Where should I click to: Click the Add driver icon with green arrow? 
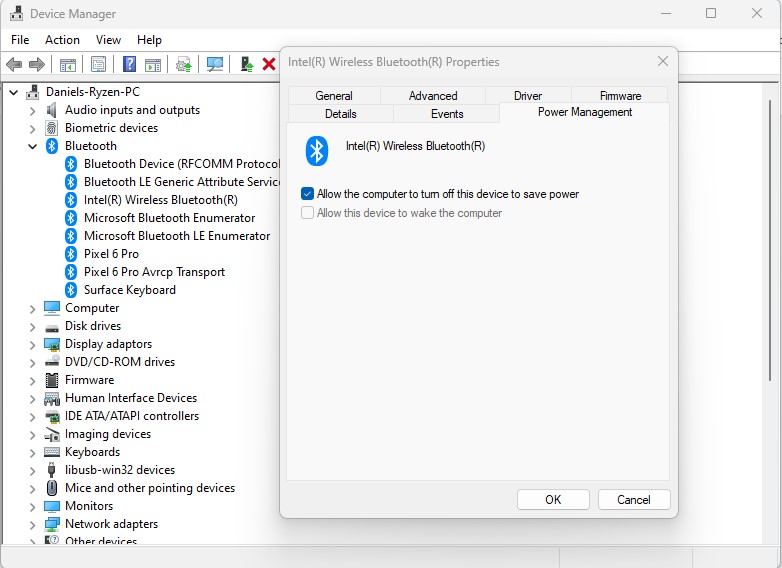point(246,64)
